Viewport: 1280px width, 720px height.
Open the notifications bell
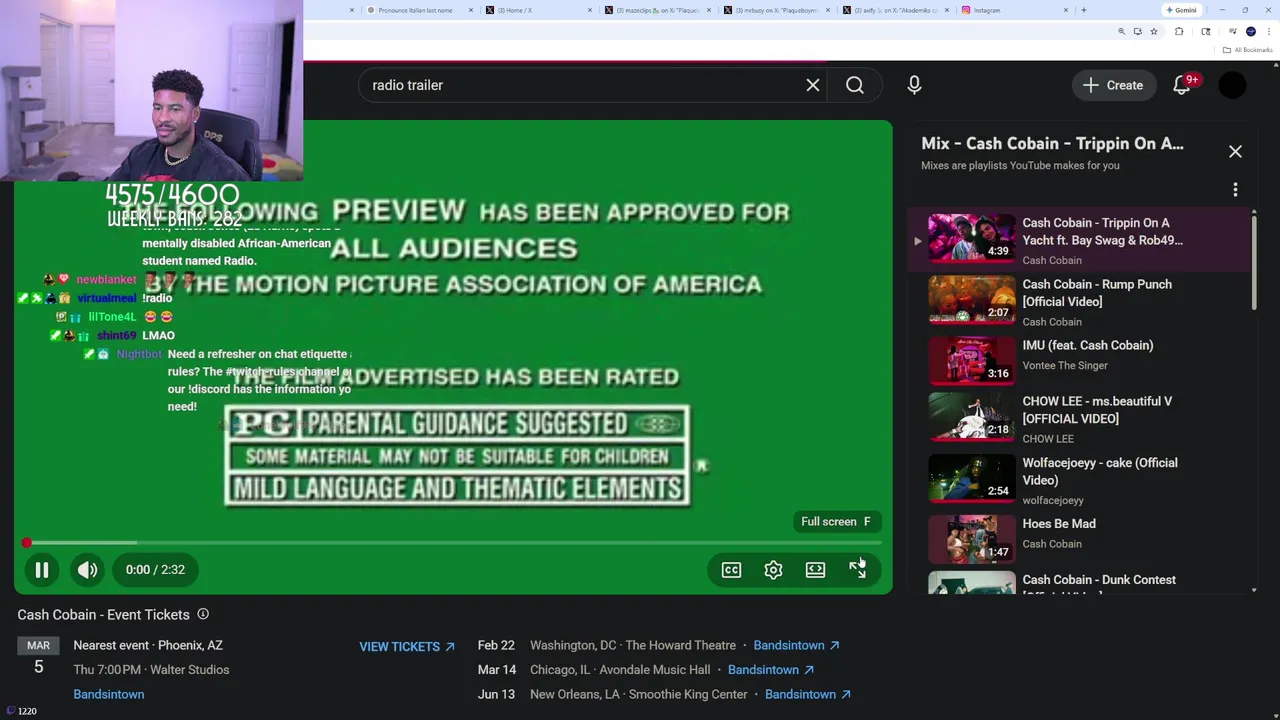(x=1182, y=85)
